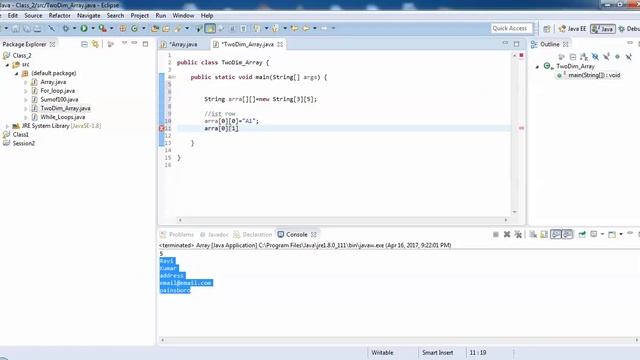The height and width of the screenshot is (360, 640).
Task: Click Collapse All in Package Explorer
Action: tap(84, 44)
